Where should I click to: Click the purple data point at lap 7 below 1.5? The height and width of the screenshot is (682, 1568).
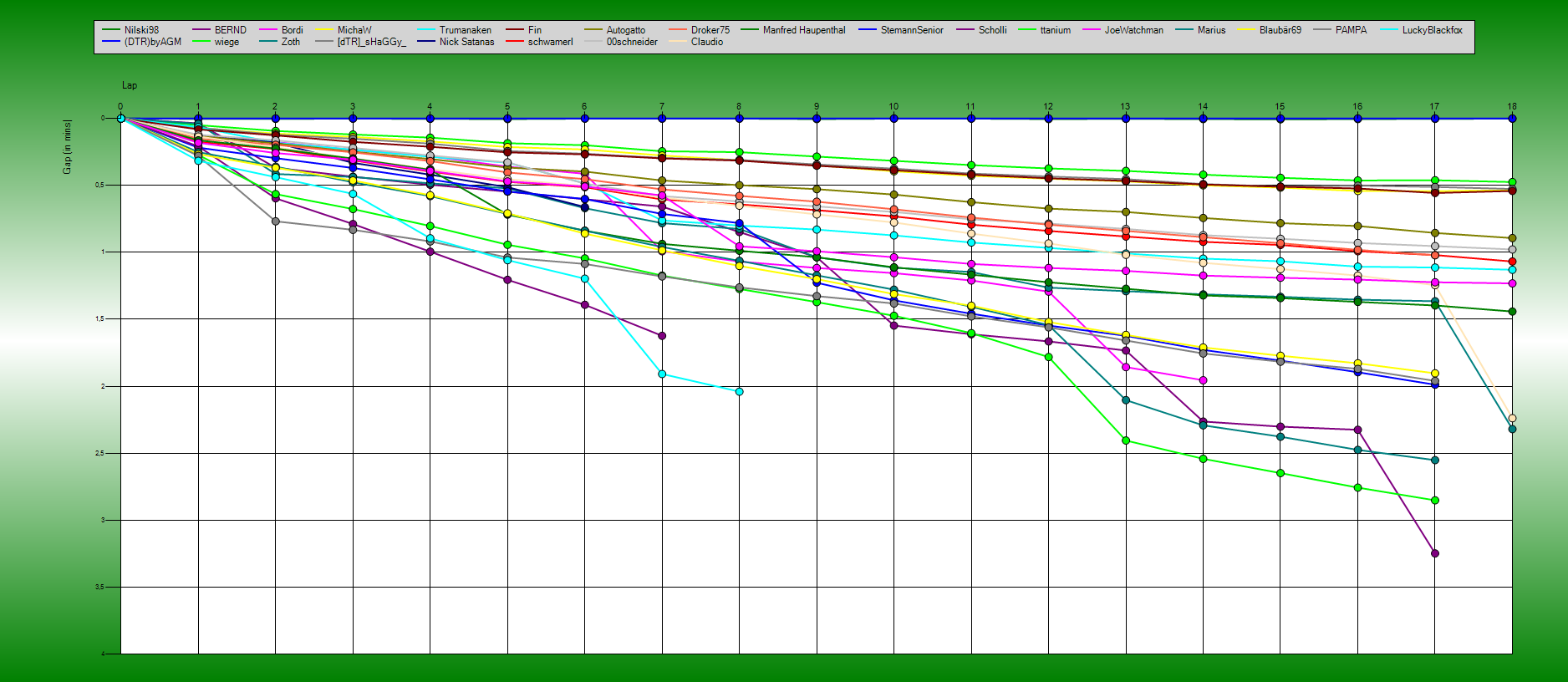click(x=662, y=335)
